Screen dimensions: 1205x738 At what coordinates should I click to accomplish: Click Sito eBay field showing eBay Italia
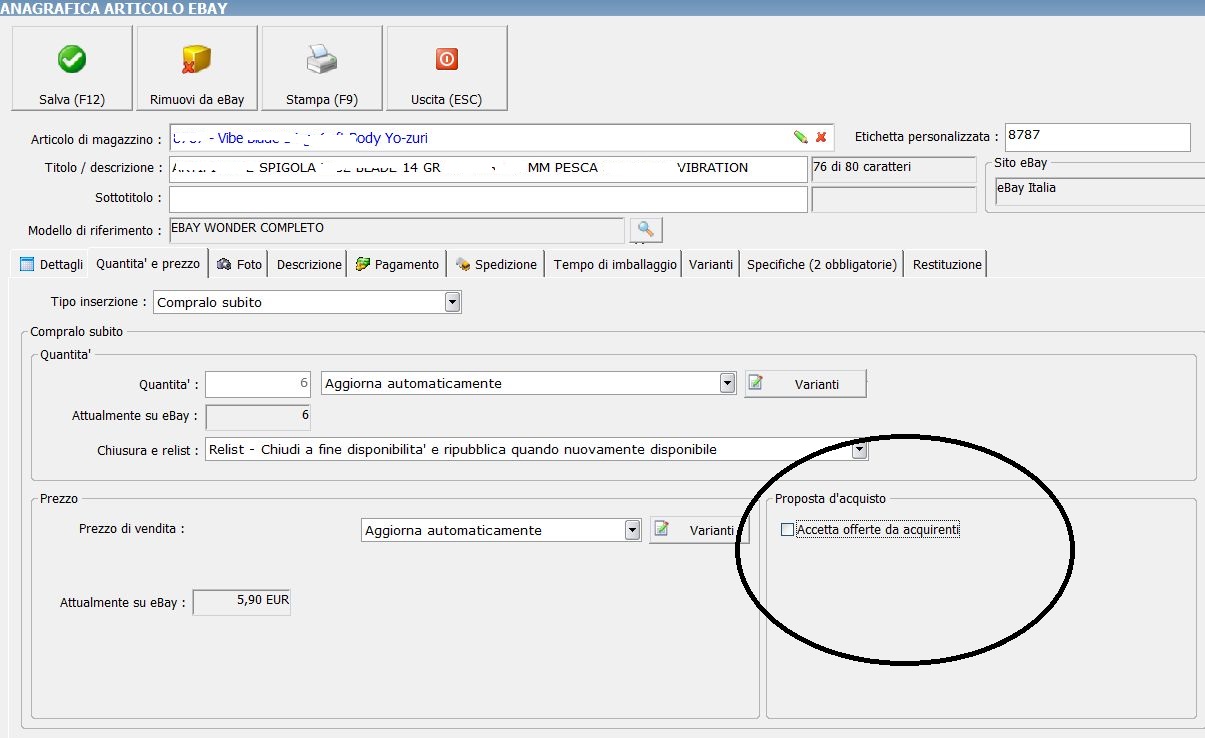click(1098, 190)
